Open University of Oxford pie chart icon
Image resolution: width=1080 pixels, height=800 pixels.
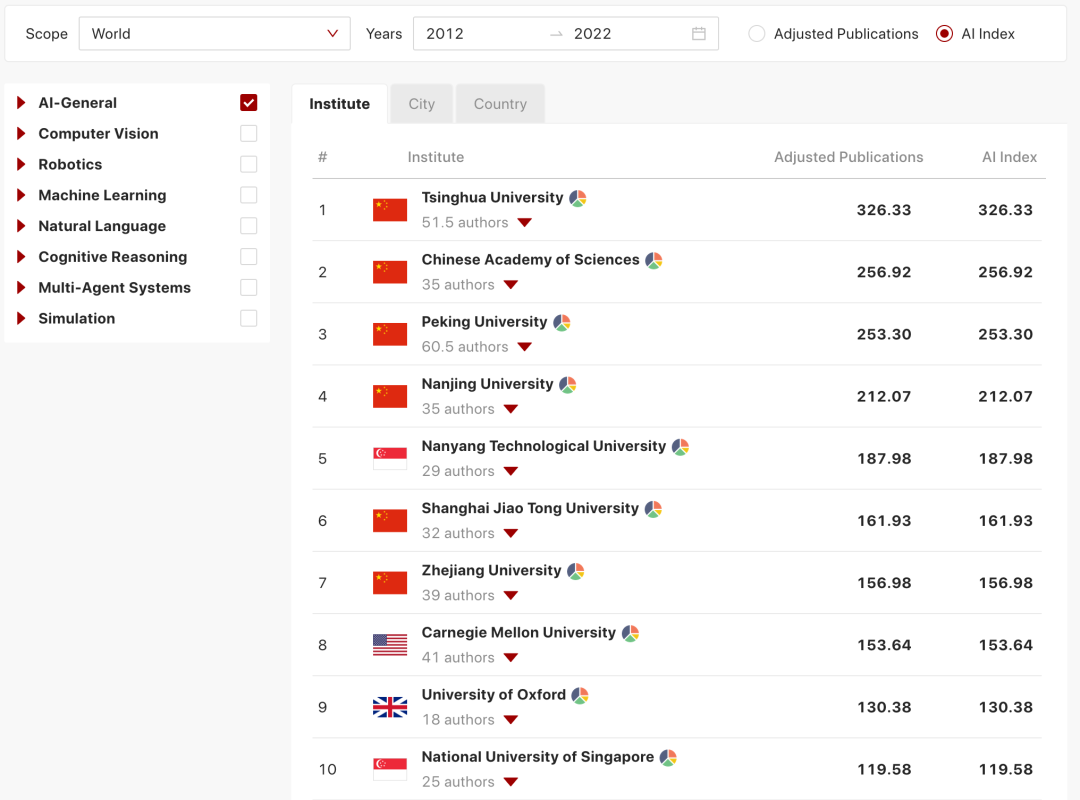coord(580,695)
